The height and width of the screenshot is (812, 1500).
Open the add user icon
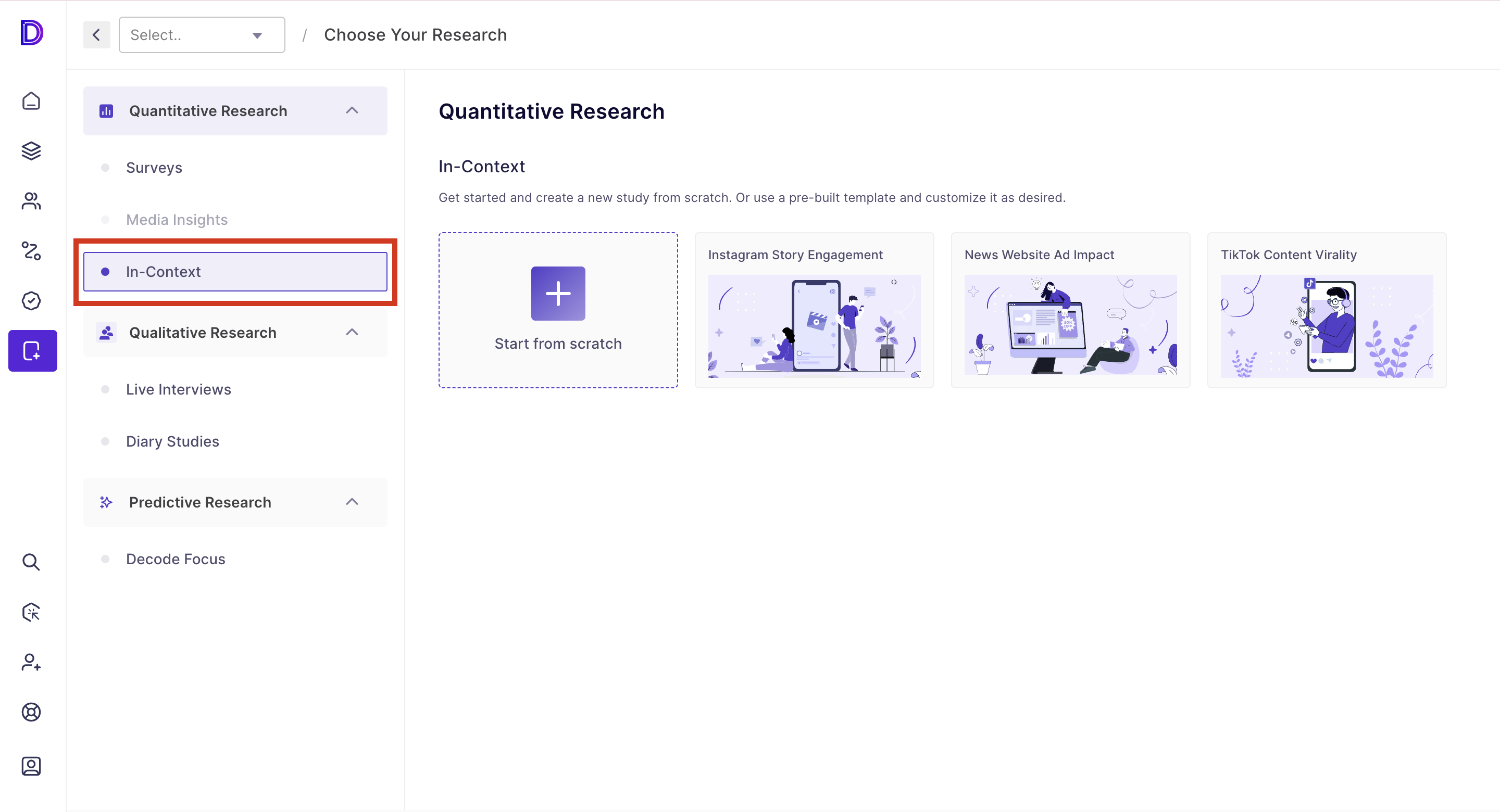(31, 662)
